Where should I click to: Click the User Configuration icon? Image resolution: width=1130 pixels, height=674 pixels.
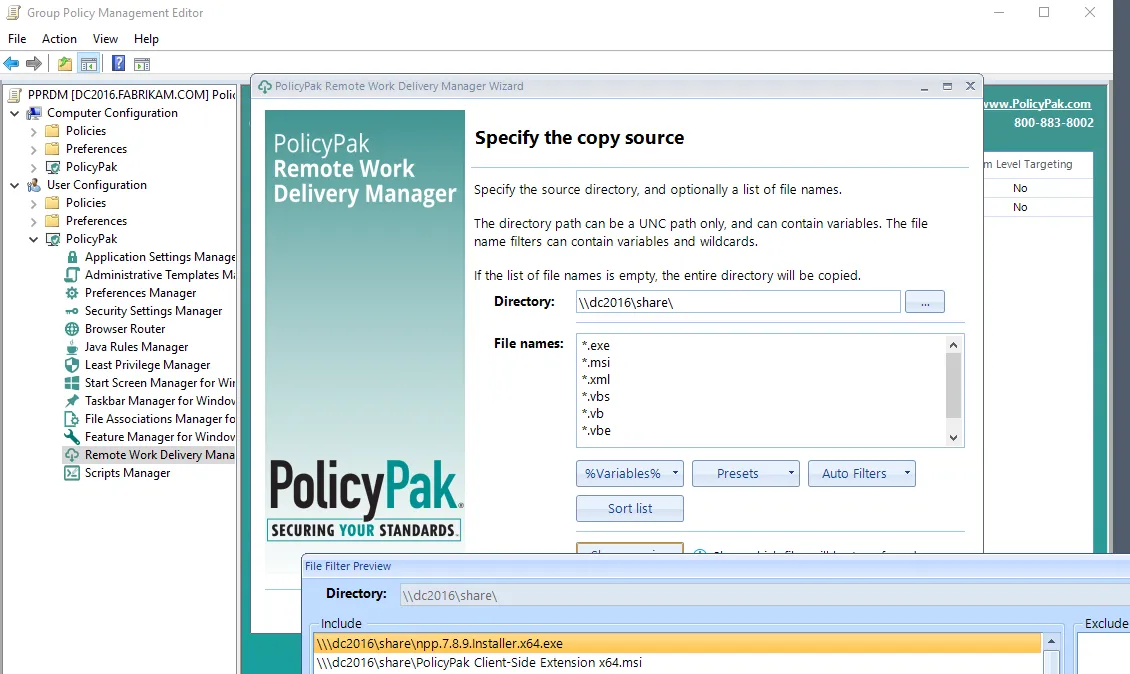click(x=34, y=185)
